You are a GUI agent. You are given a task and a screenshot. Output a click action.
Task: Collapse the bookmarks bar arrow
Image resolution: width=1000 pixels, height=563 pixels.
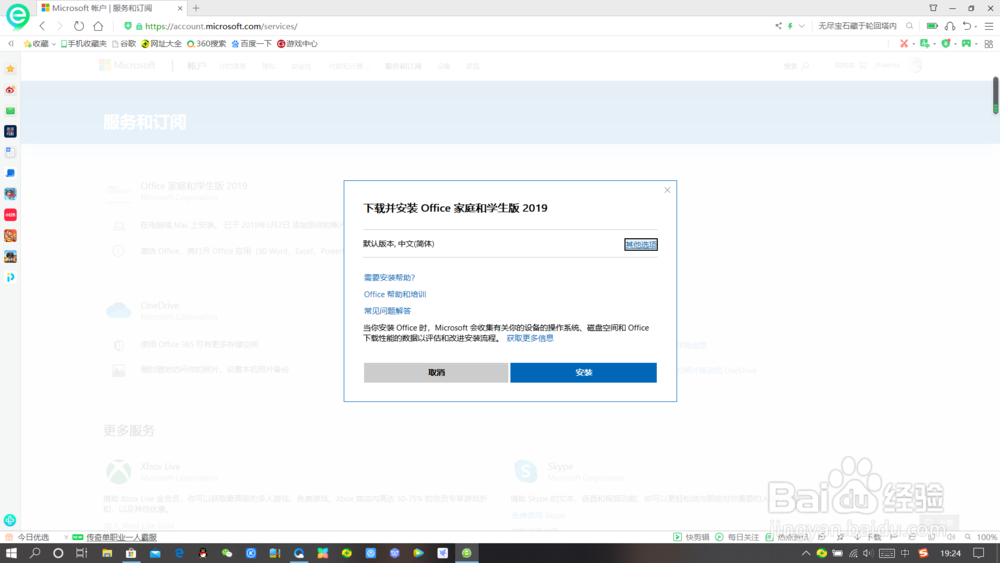(11, 43)
